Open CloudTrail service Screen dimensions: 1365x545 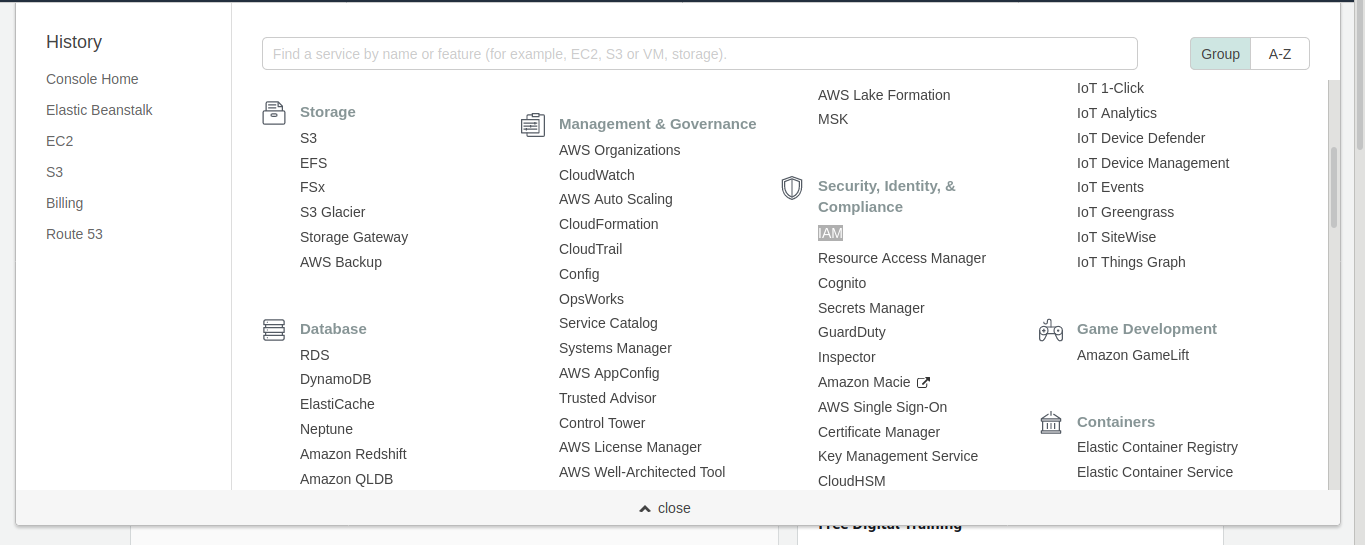click(x=590, y=249)
